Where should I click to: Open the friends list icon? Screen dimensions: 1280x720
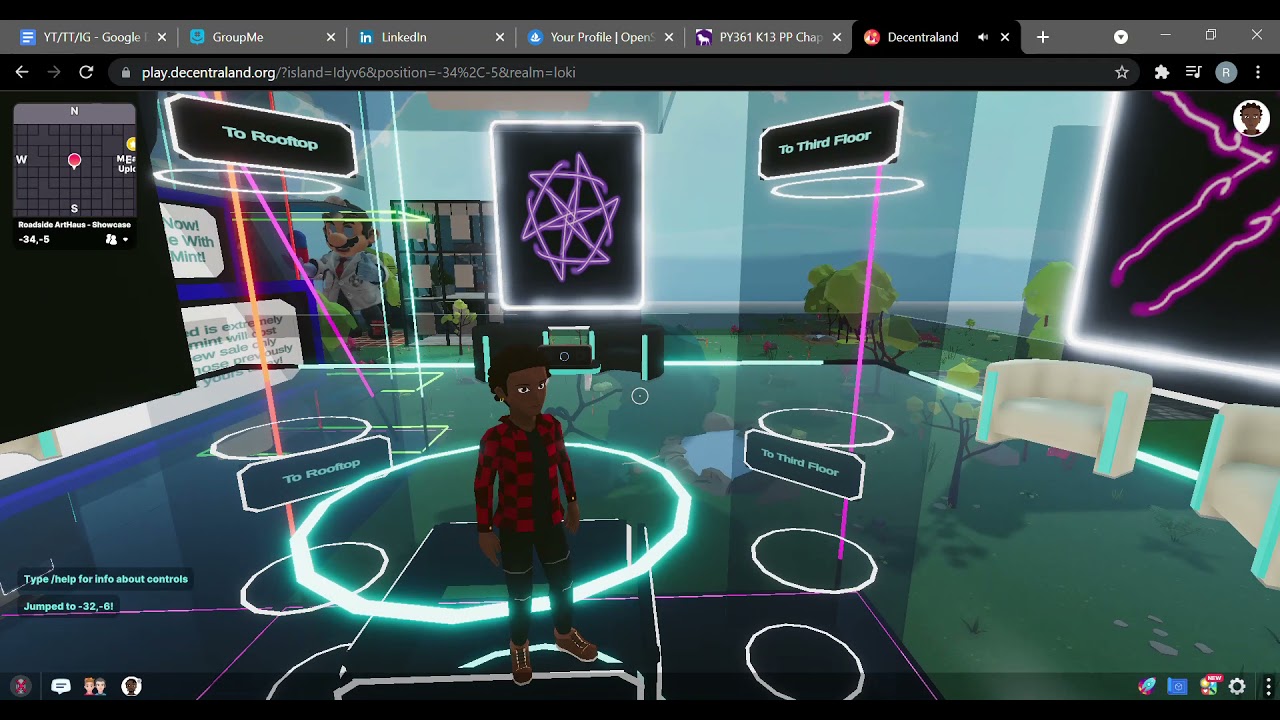[95, 686]
